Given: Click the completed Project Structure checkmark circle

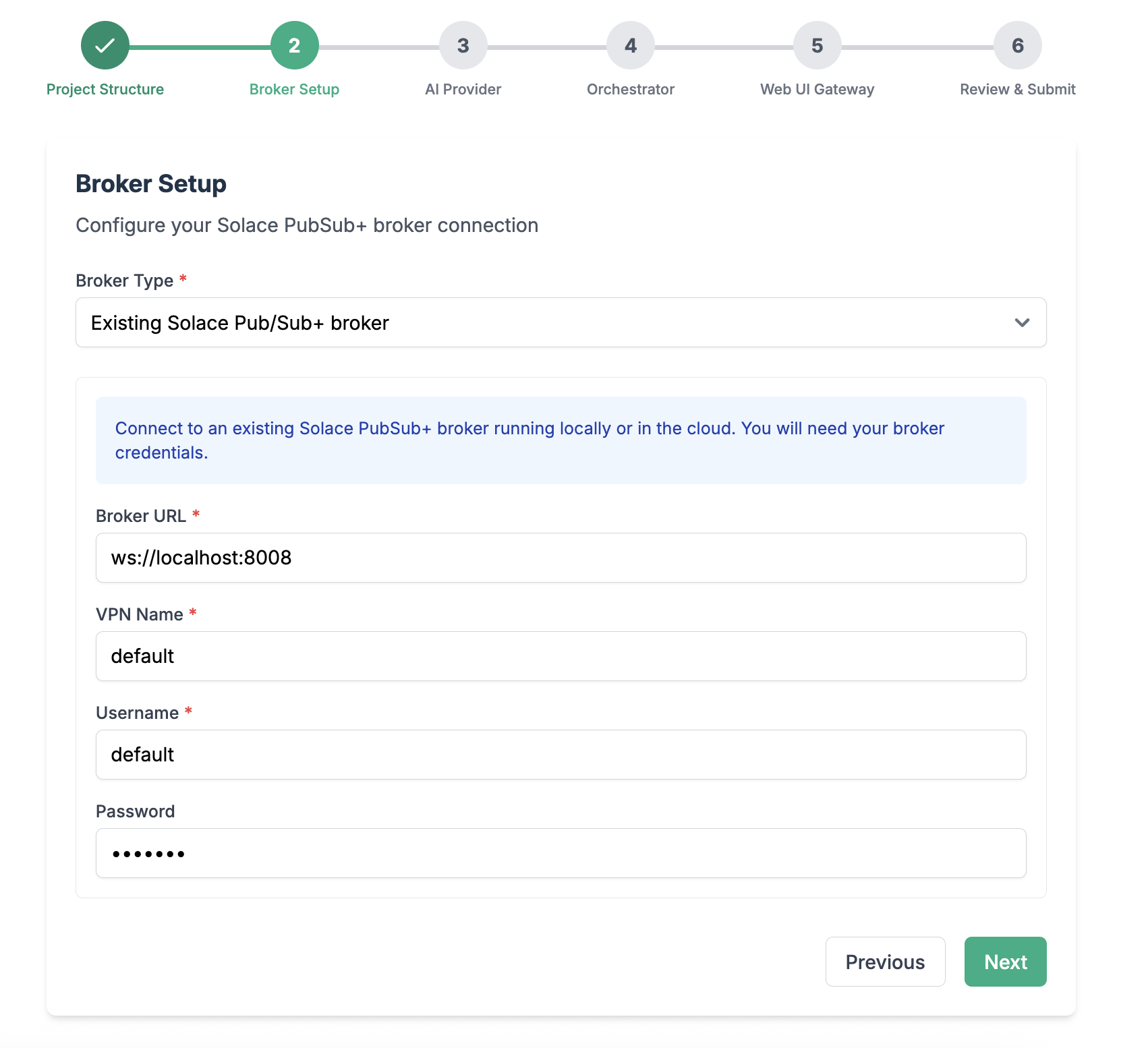Looking at the screenshot, I should point(105,45).
